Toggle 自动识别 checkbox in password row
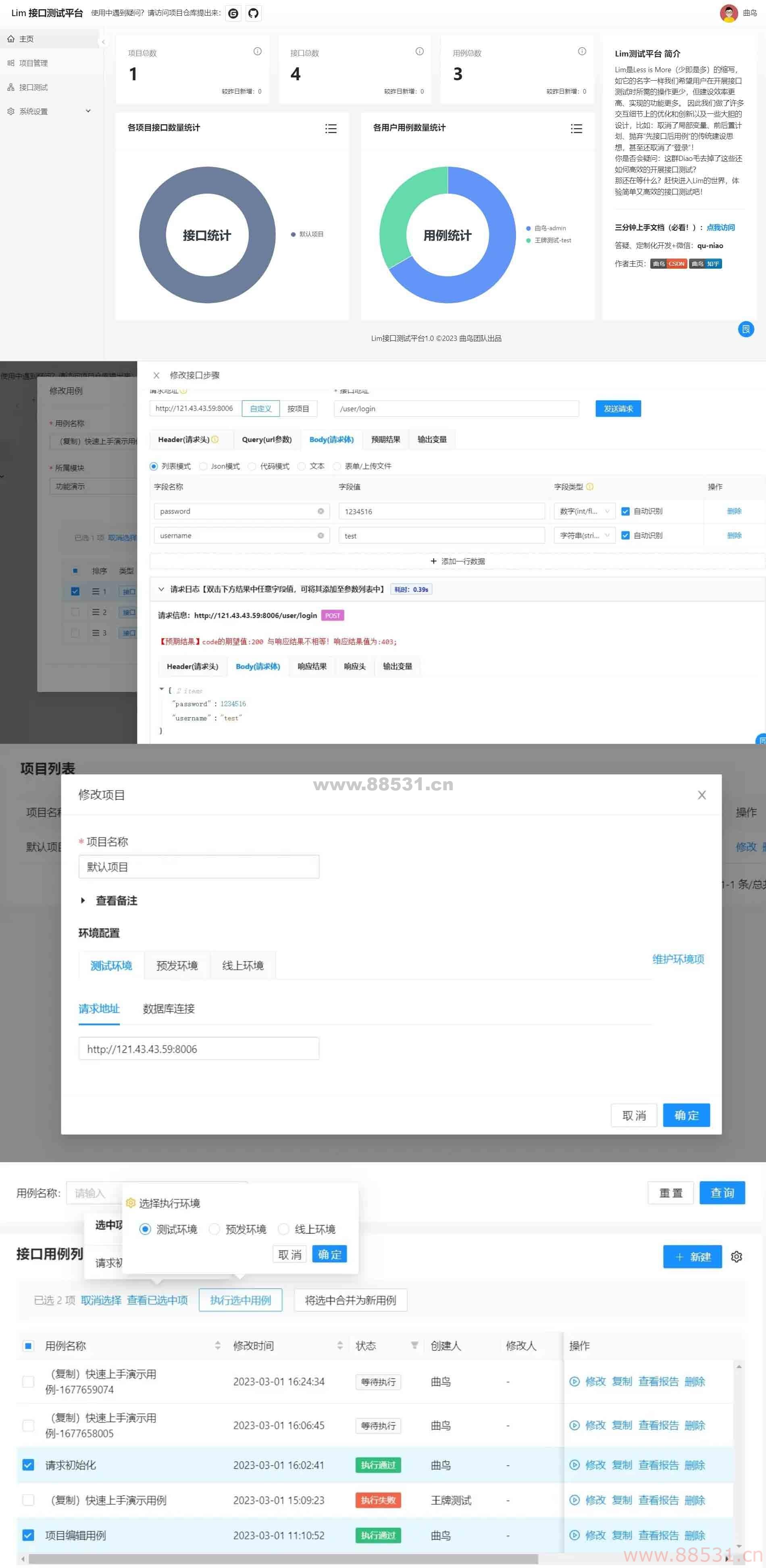 coord(625,512)
